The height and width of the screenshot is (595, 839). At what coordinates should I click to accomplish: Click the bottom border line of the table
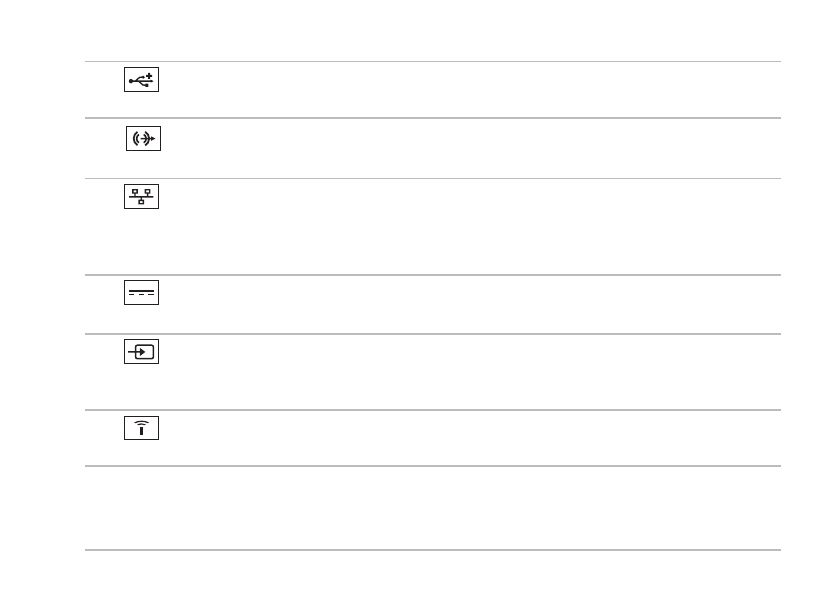click(432, 550)
